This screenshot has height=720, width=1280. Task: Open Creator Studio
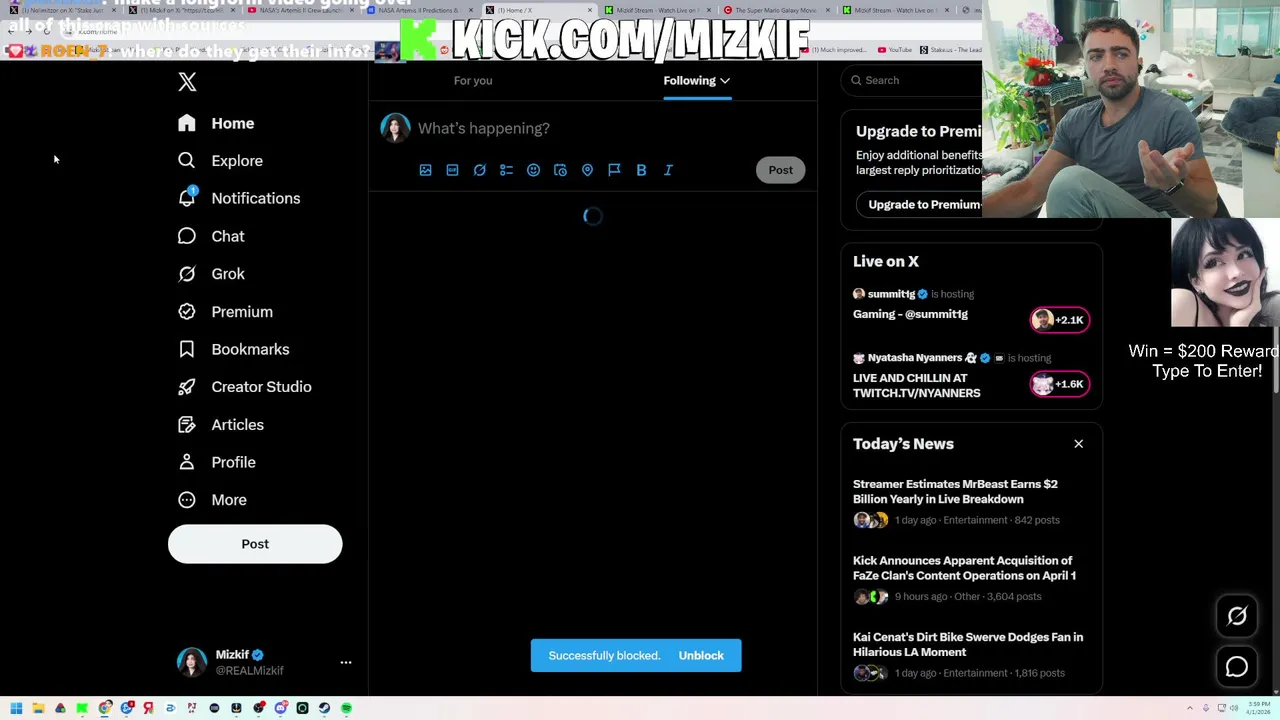(x=244, y=387)
